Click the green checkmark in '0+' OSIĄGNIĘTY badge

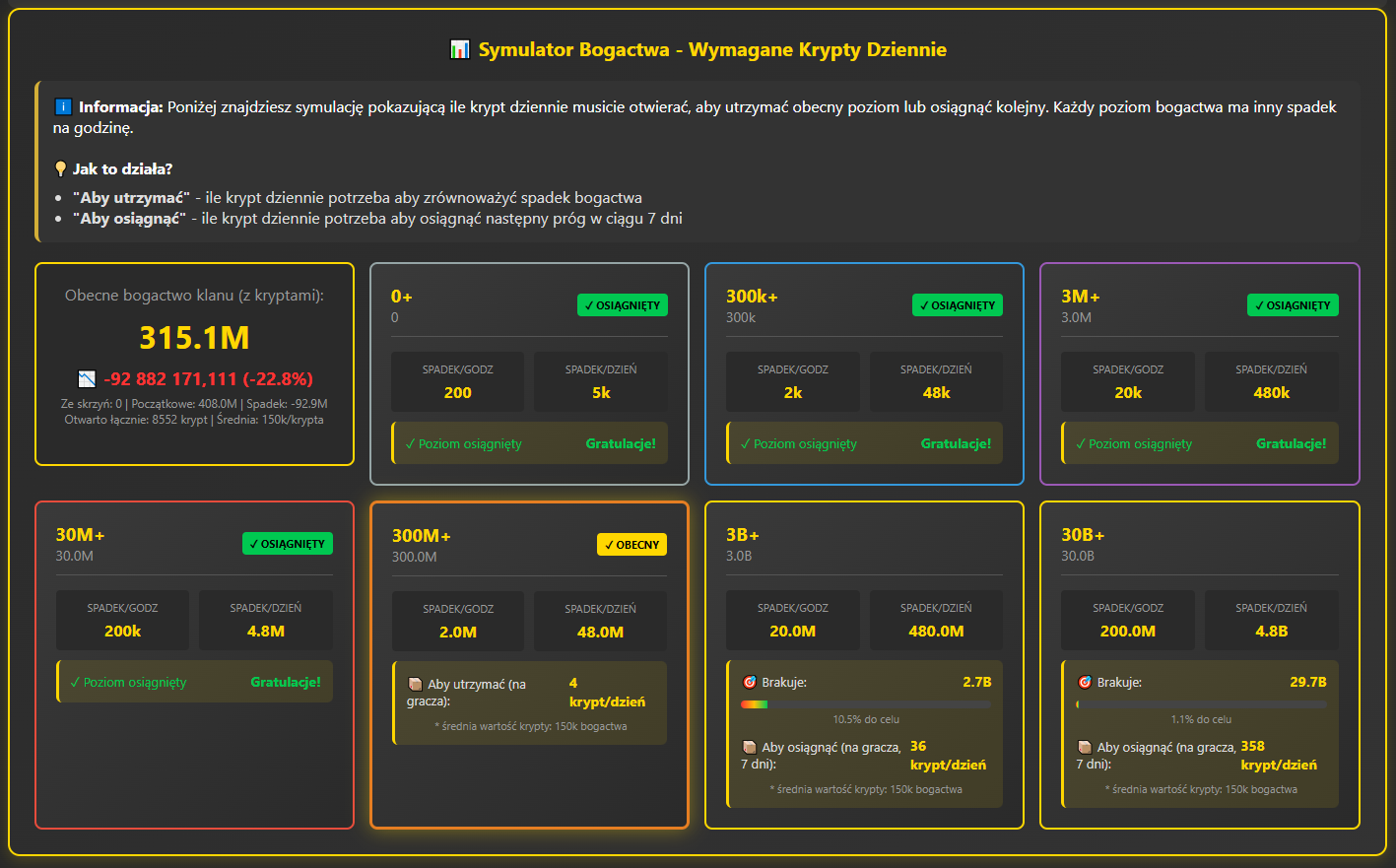pyautogui.click(x=590, y=304)
